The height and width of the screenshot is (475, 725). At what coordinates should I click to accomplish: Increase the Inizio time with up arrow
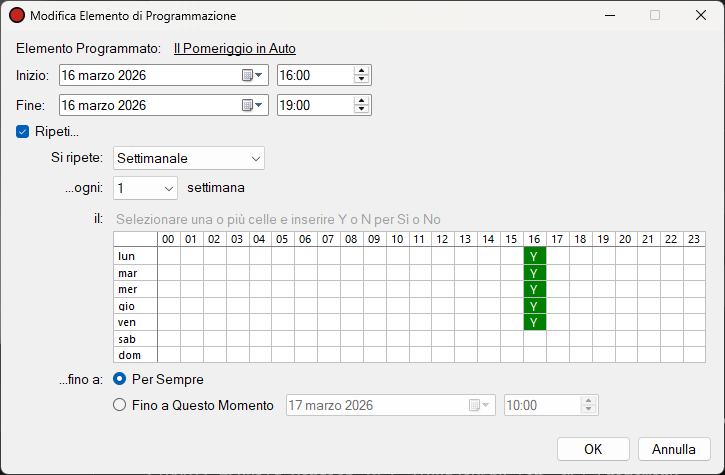tap(362, 71)
